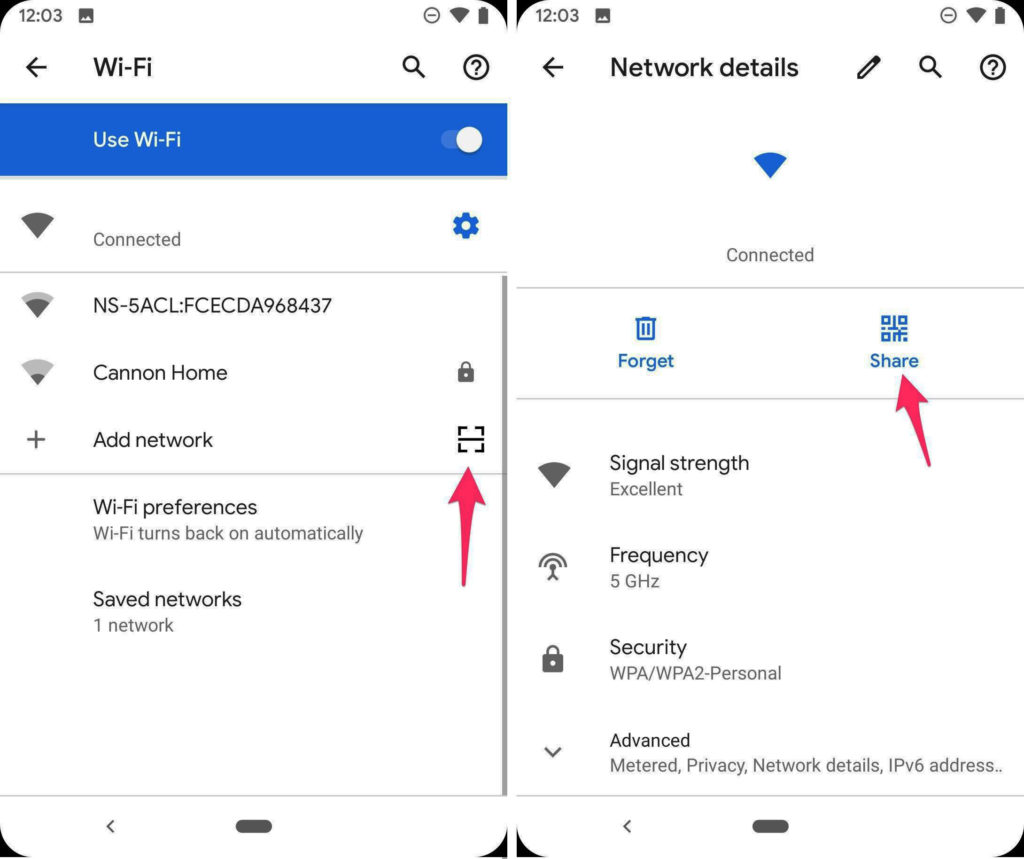1024x859 pixels.
Task: Tap the Share QR code icon
Action: tap(893, 328)
